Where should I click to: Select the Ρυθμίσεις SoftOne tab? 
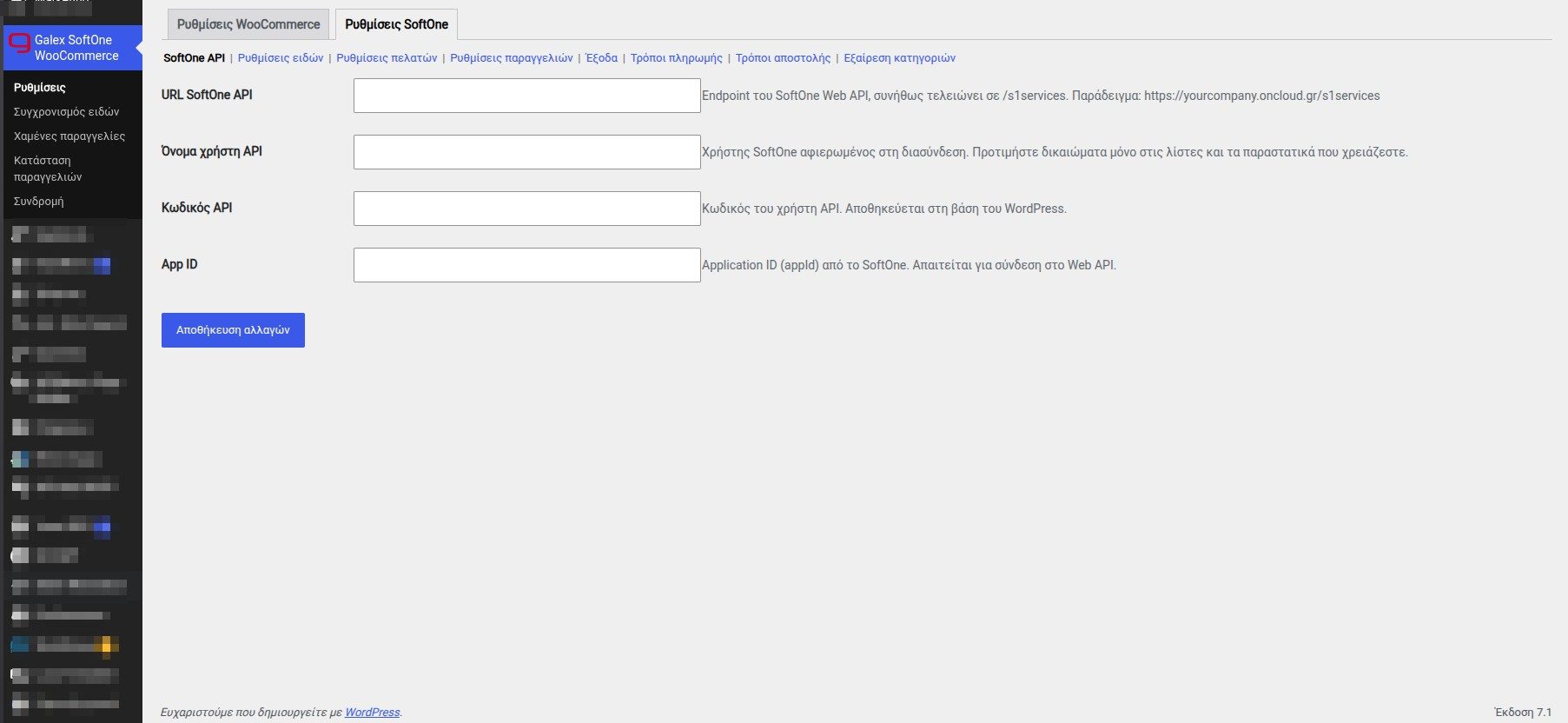(x=396, y=24)
